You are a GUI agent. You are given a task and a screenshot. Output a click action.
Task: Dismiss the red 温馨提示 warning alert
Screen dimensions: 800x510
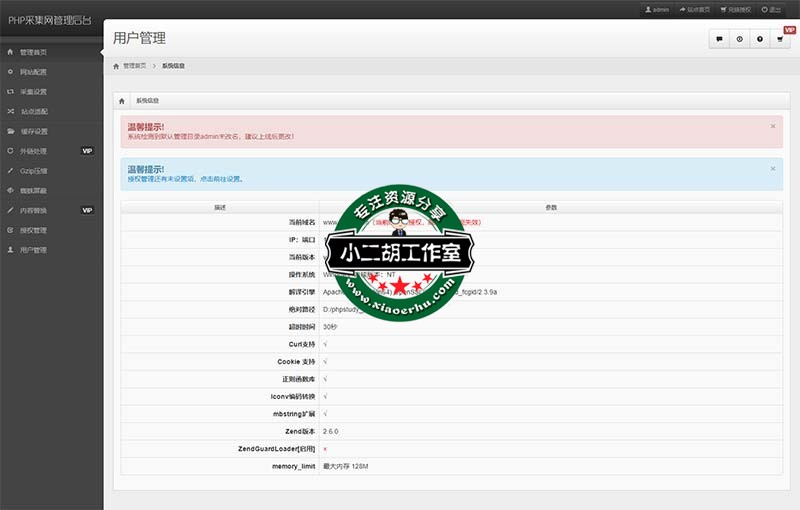point(772,127)
